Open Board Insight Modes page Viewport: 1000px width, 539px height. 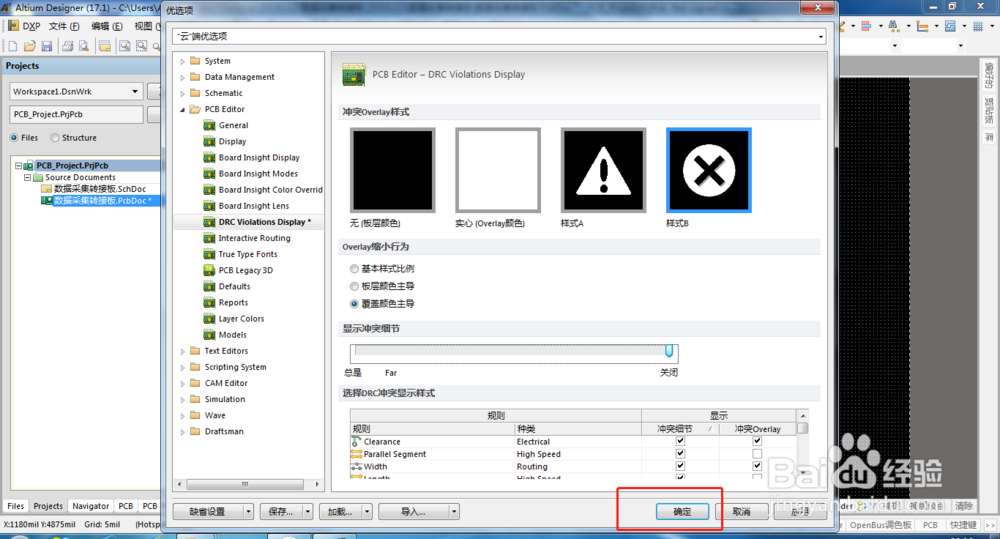click(x=258, y=174)
